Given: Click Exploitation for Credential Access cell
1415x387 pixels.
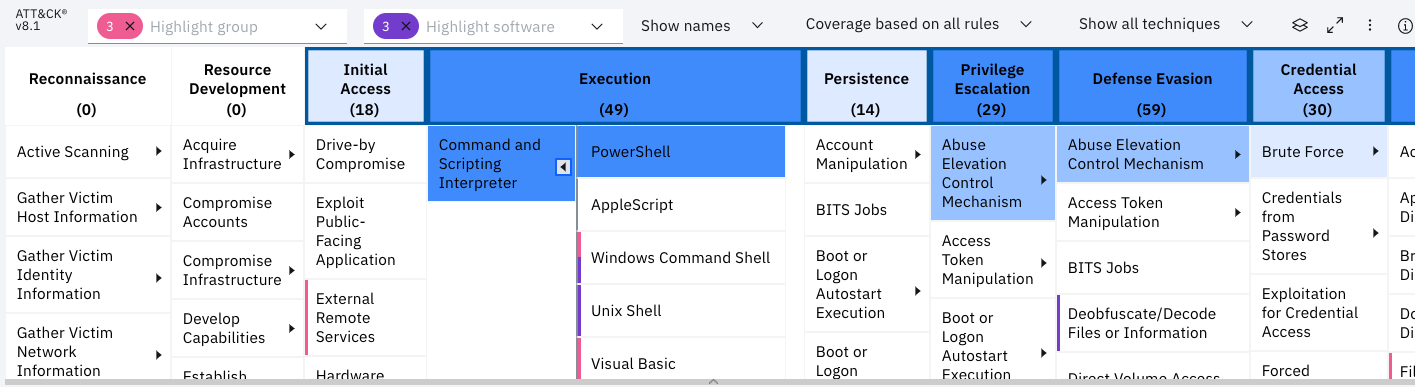Looking at the screenshot, I should tap(1318, 313).
